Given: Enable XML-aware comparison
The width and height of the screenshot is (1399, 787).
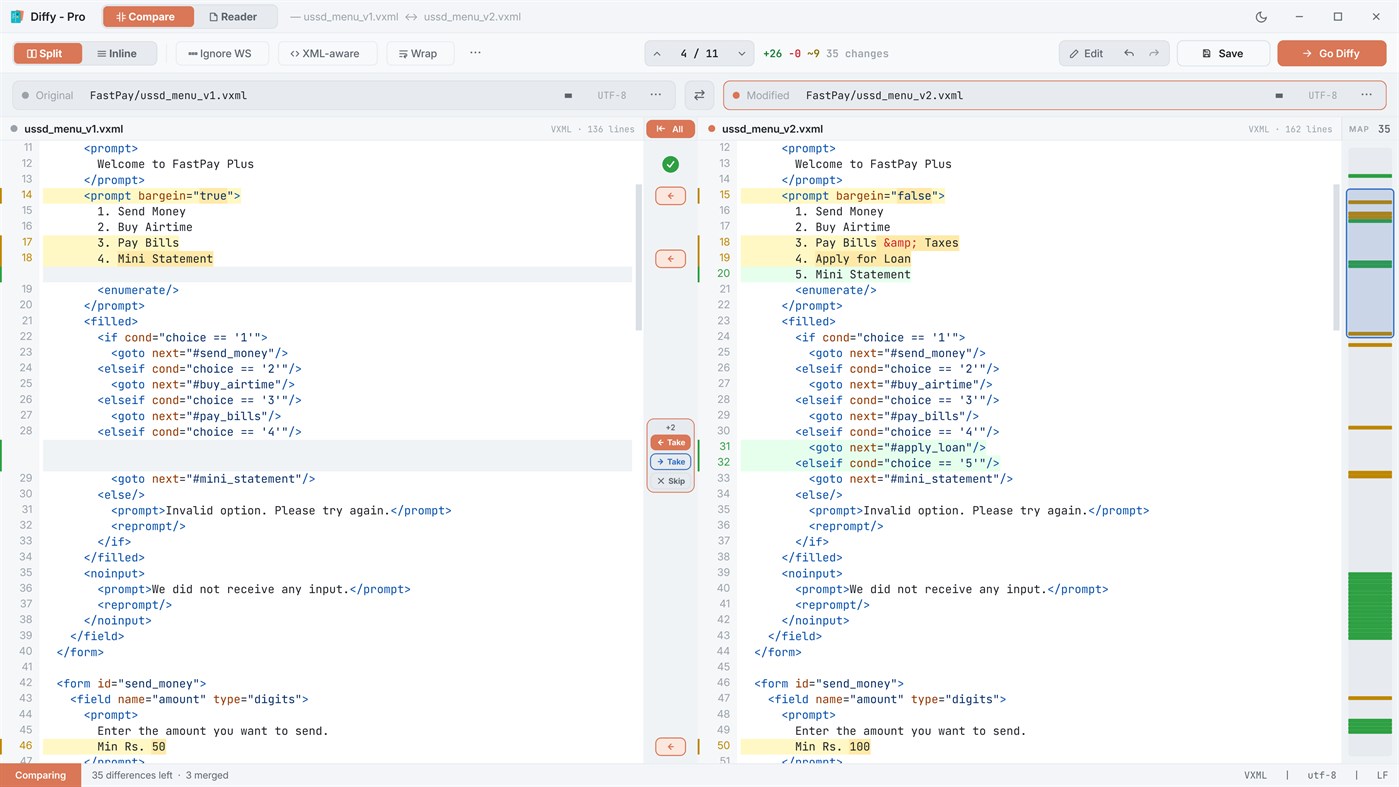Looking at the screenshot, I should point(326,53).
